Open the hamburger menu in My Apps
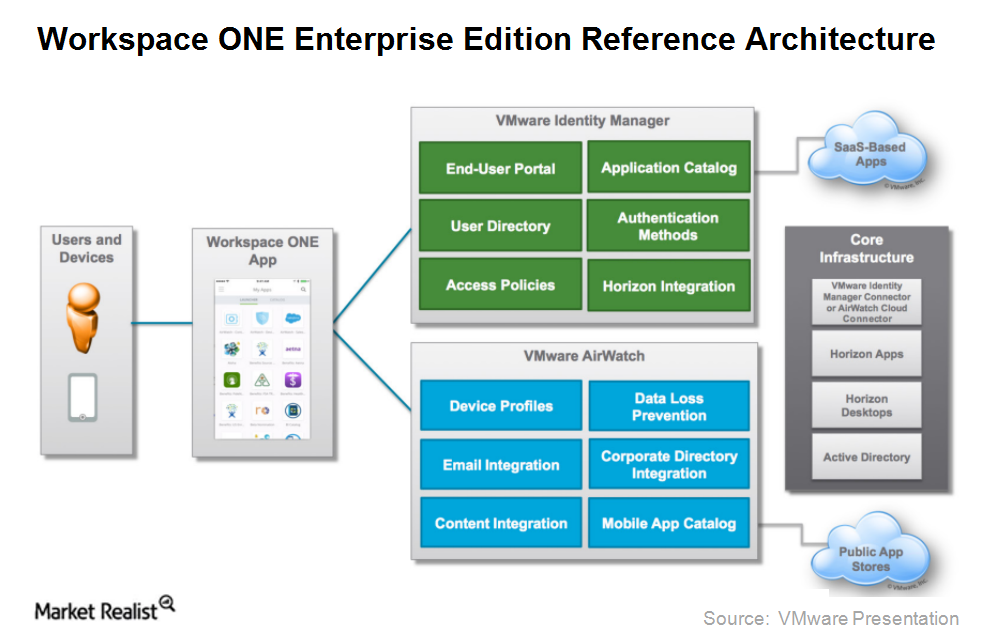Screen dimensions: 997x637 [x=221, y=289]
